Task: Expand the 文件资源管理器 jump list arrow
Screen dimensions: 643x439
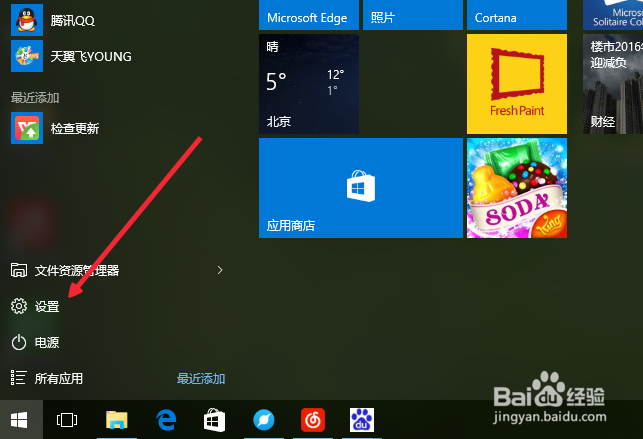Action: (x=220, y=270)
